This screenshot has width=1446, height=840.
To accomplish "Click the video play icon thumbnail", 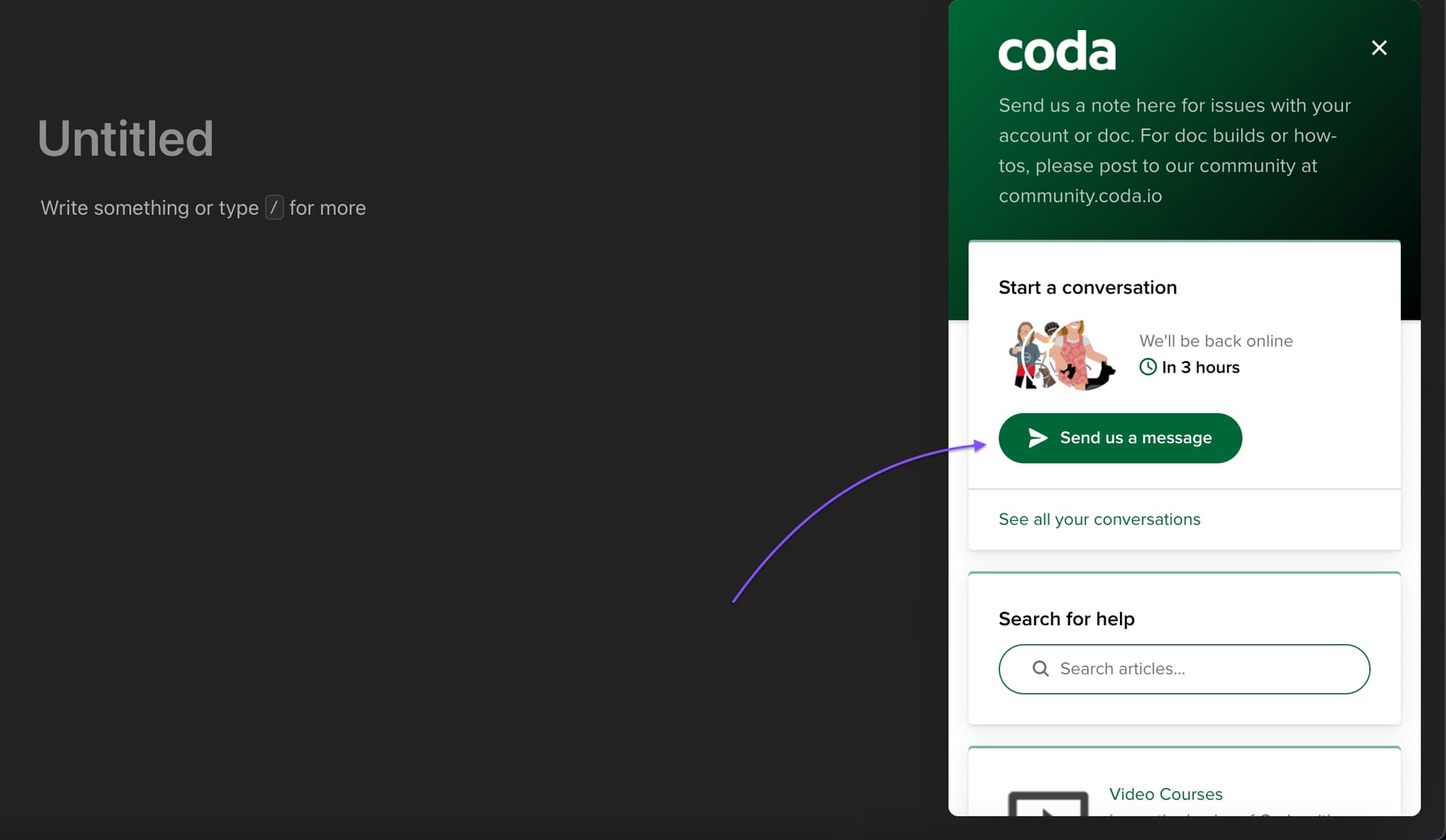I will click(x=1048, y=805).
